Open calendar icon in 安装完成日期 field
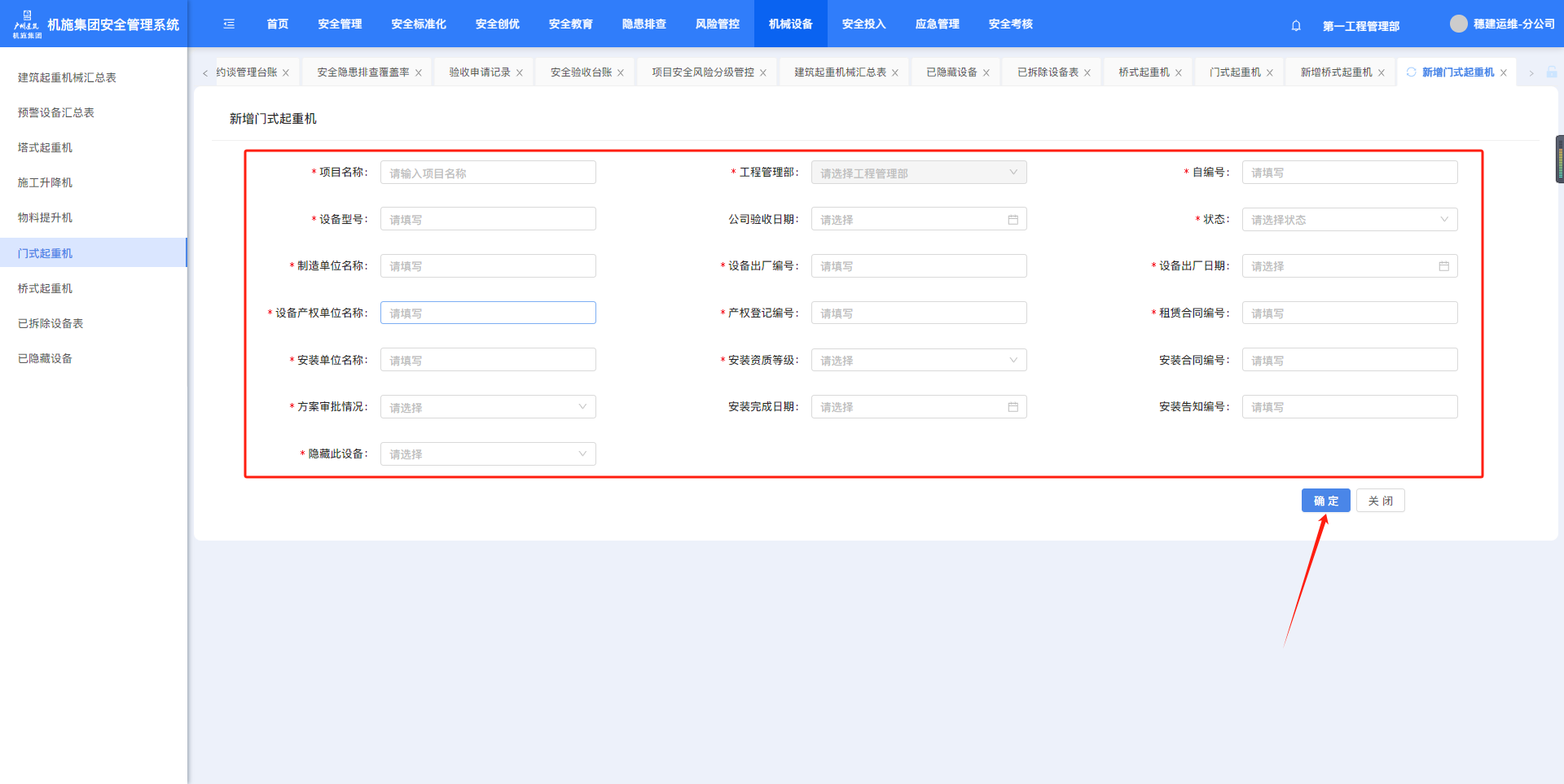 click(1013, 407)
